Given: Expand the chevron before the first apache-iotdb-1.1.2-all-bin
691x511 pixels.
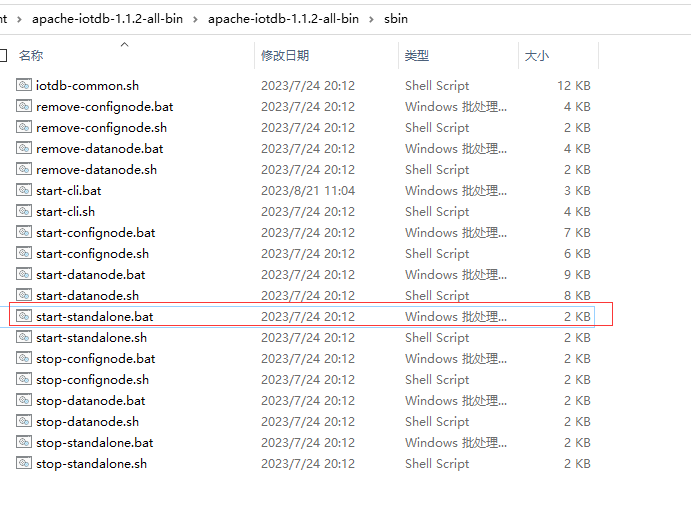Looking at the screenshot, I should point(19,19).
